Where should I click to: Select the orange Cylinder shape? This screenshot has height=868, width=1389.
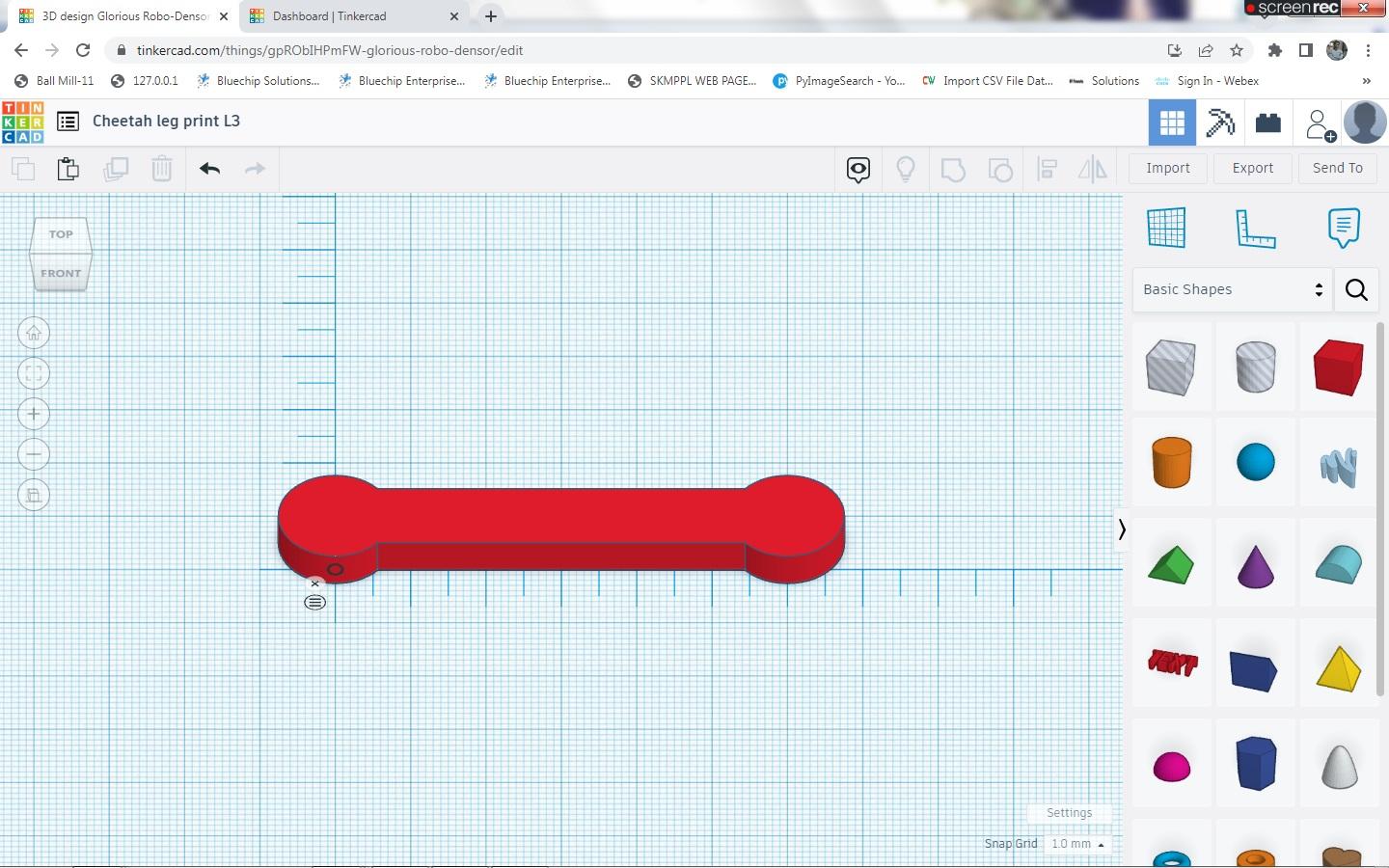[1171, 463]
